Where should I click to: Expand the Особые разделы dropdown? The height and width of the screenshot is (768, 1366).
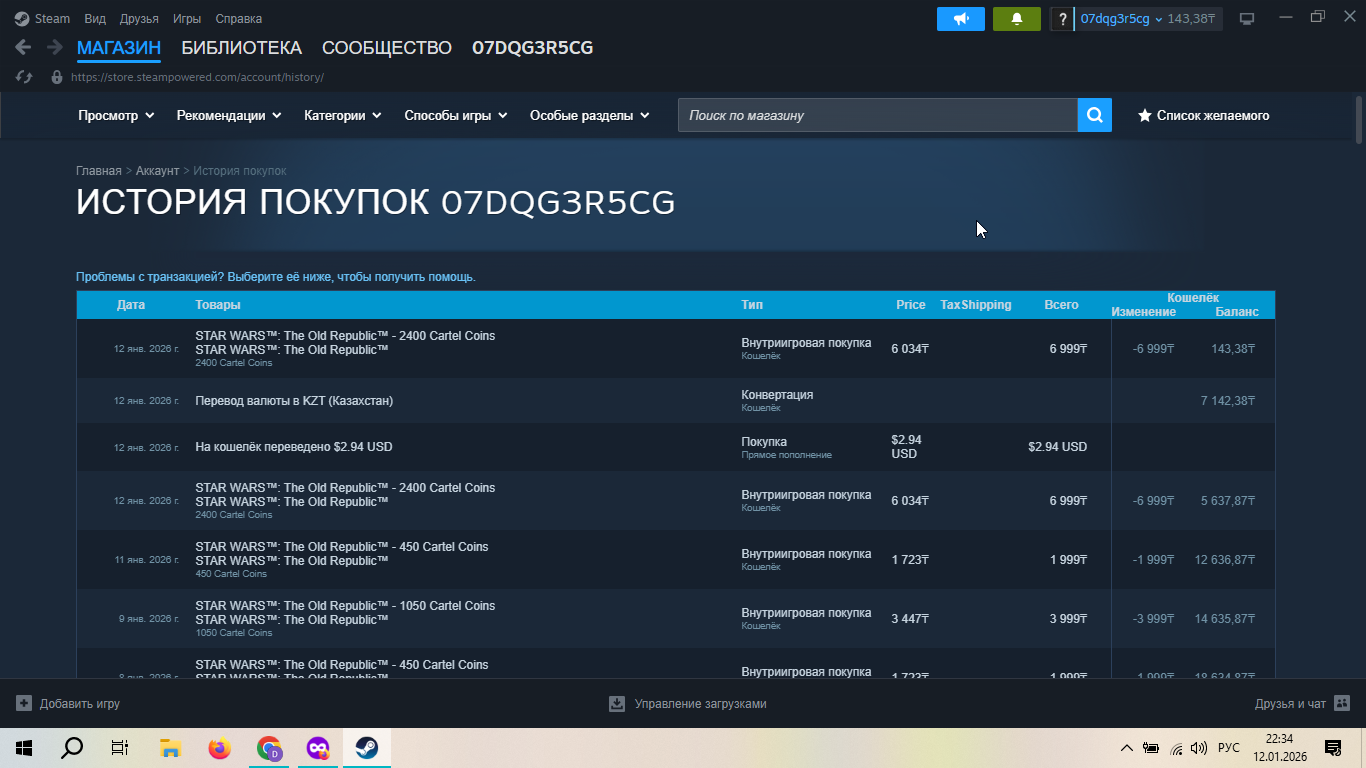coord(590,115)
